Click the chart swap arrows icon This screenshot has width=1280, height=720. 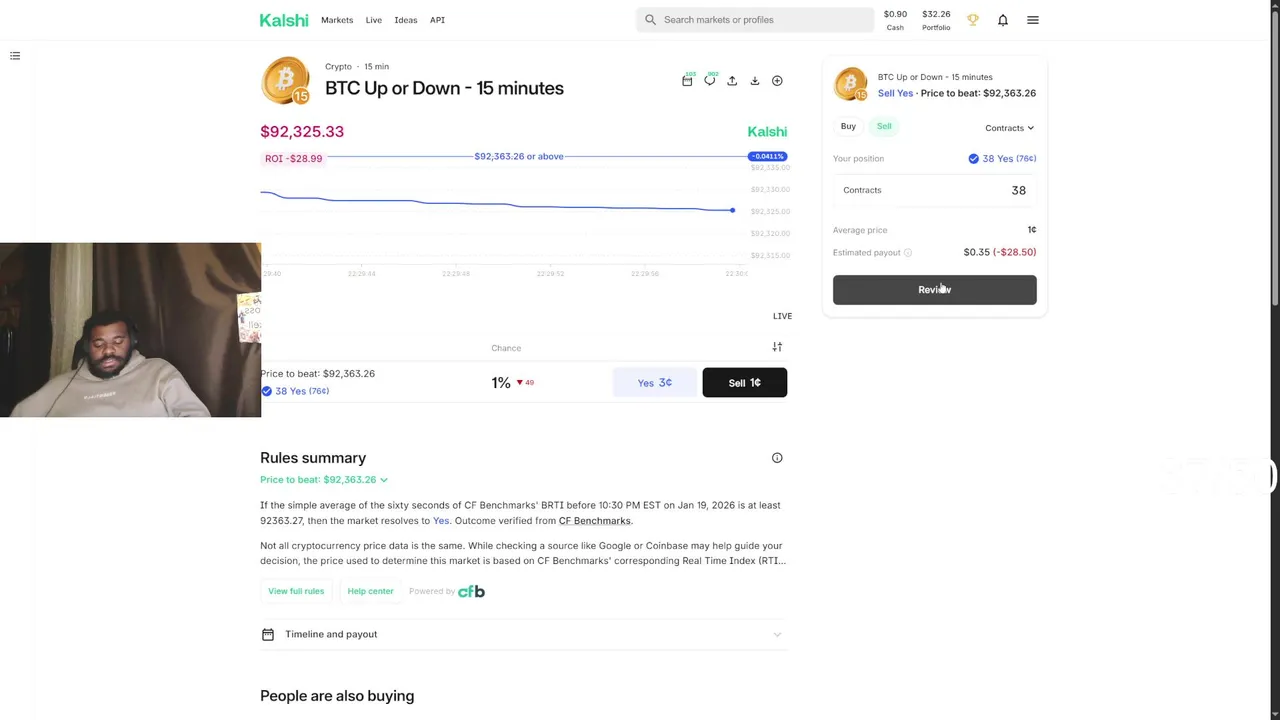tap(777, 347)
